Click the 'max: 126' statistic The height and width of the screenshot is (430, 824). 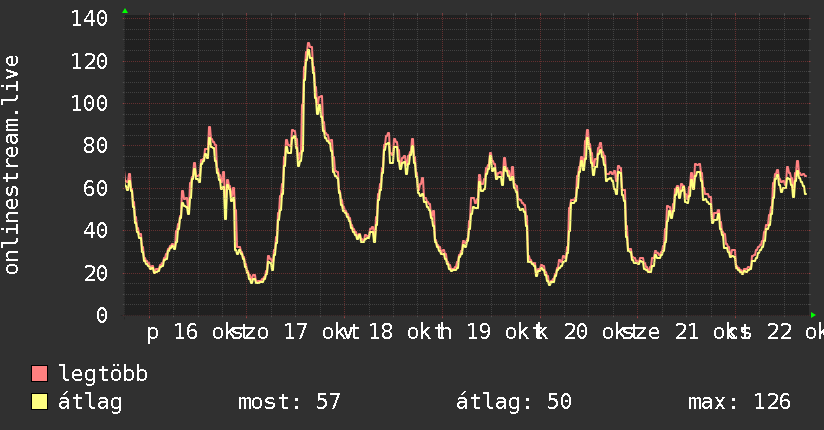(x=739, y=402)
